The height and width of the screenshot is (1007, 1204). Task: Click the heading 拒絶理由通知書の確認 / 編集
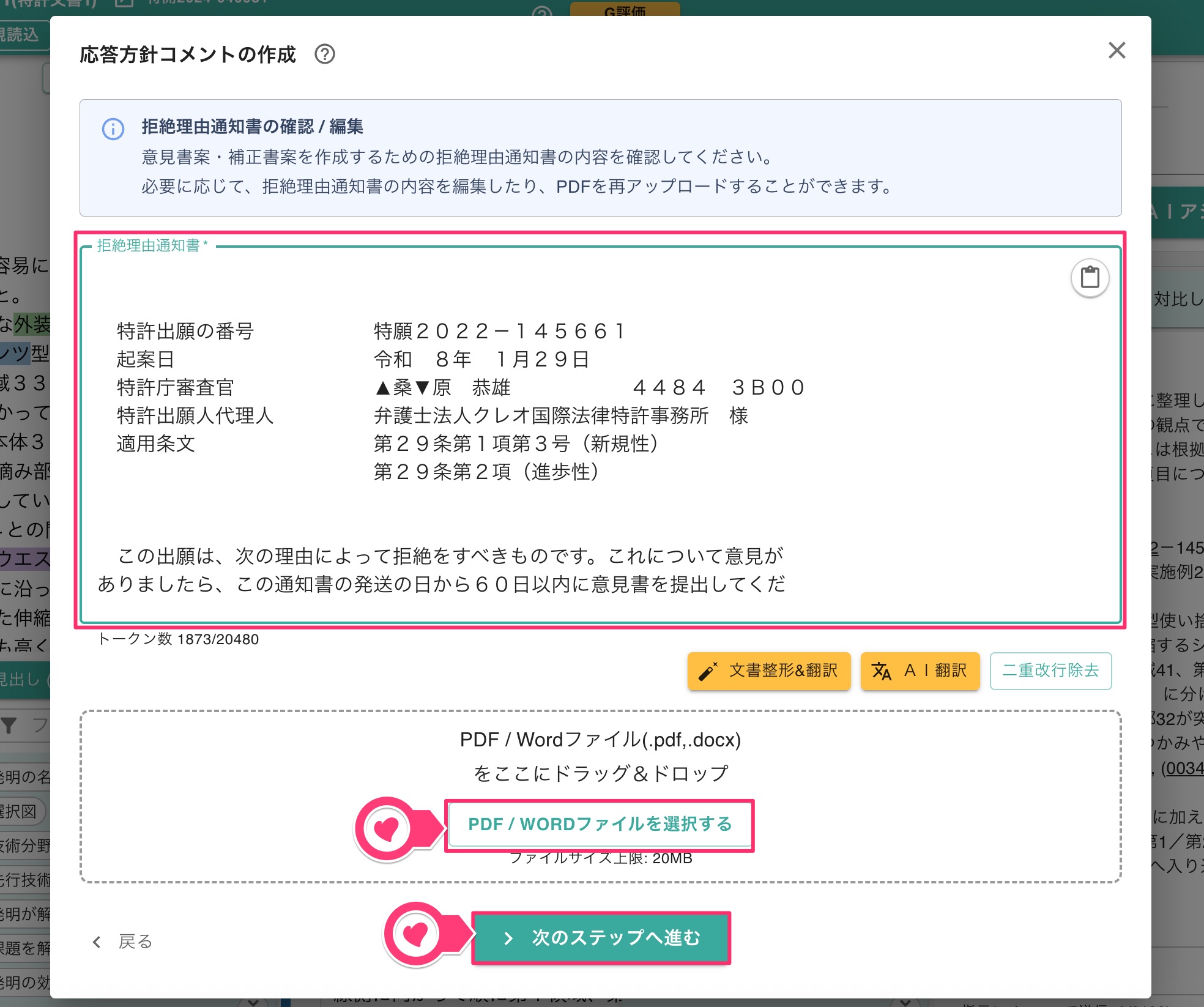(x=253, y=127)
